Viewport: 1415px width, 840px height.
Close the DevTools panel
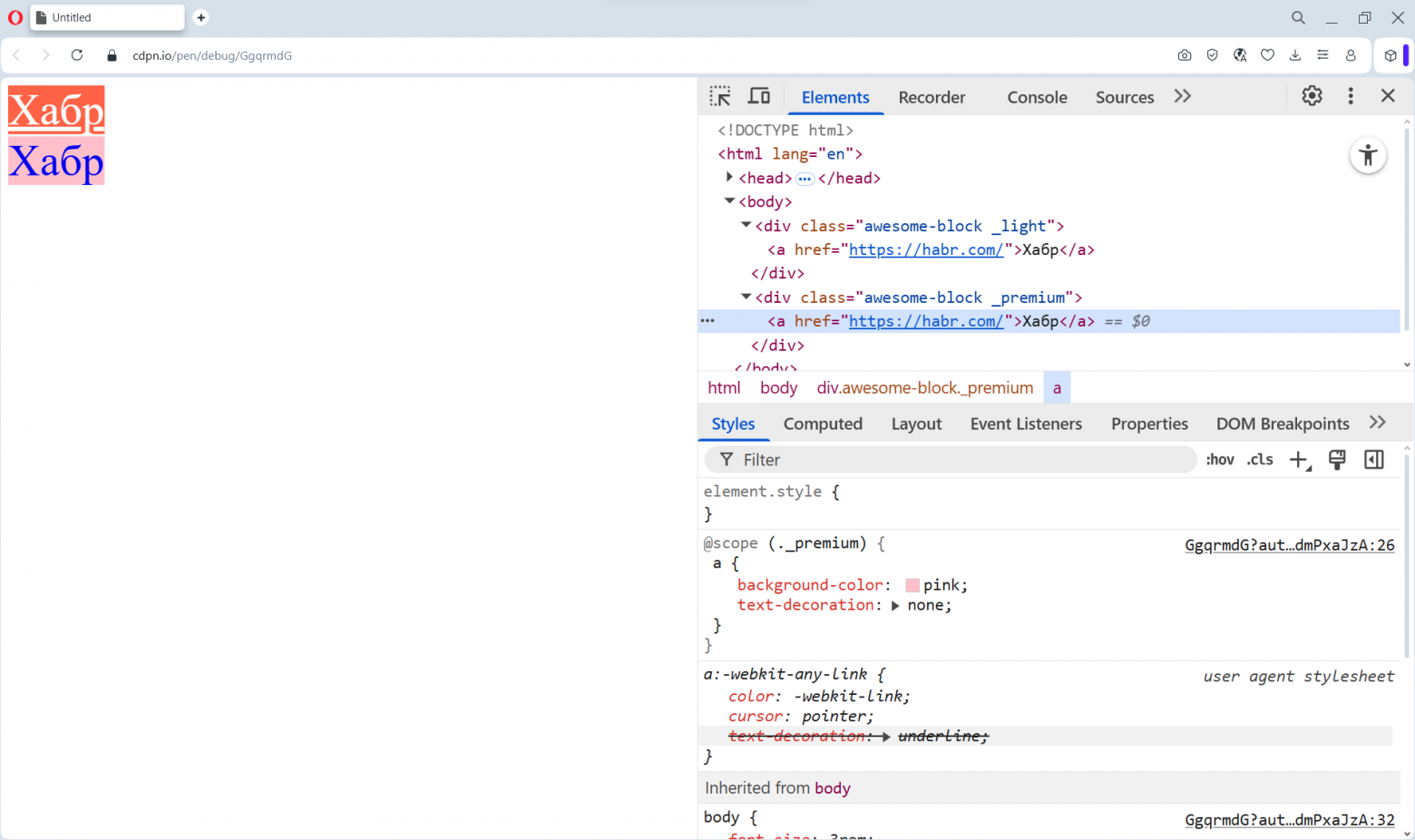pyautogui.click(x=1388, y=95)
